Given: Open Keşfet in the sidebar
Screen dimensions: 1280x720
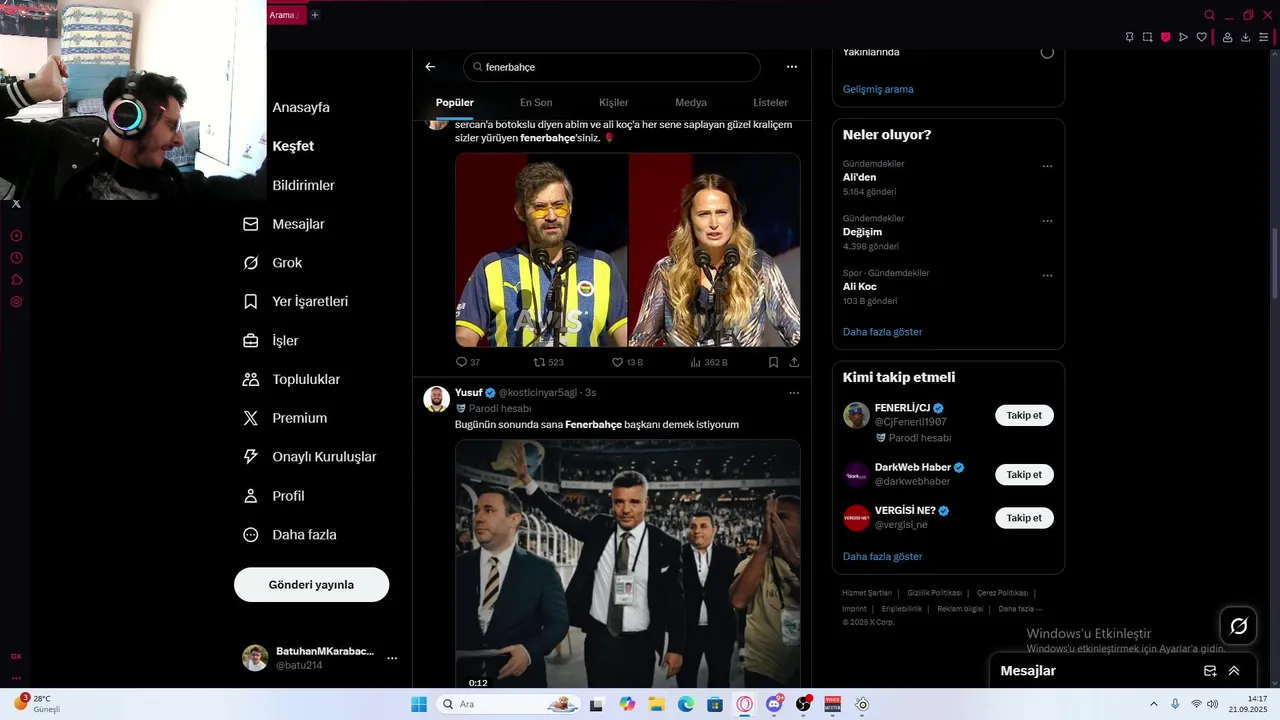Looking at the screenshot, I should [293, 146].
